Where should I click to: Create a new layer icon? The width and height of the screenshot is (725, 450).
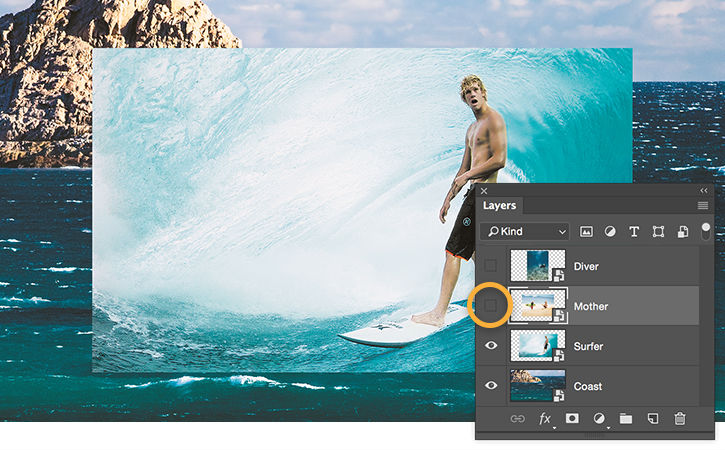(652, 419)
